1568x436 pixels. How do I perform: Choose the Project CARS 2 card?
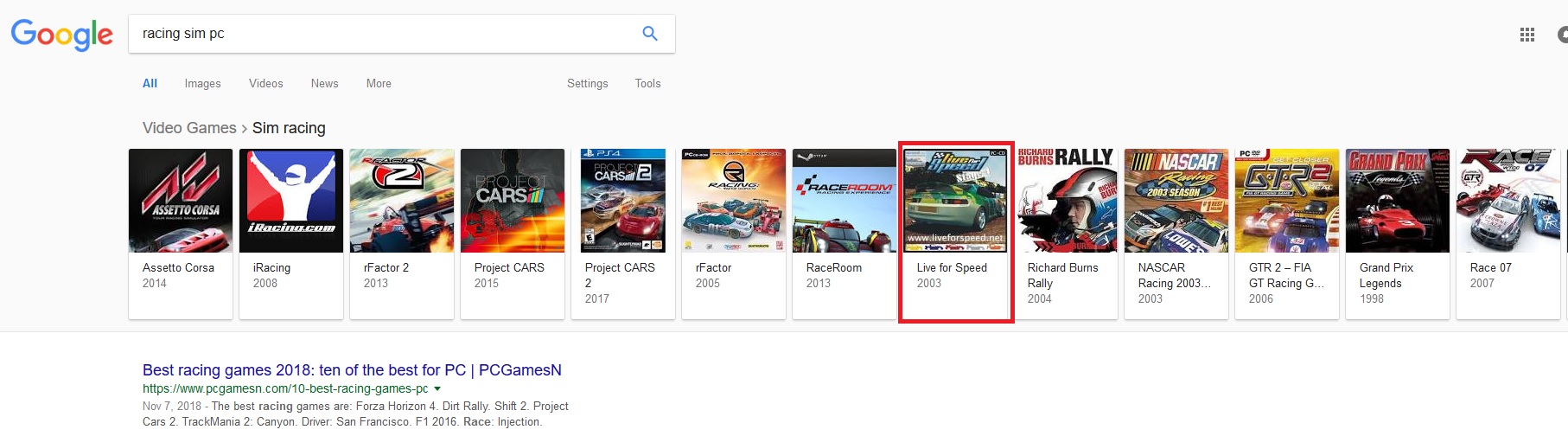[x=623, y=234]
